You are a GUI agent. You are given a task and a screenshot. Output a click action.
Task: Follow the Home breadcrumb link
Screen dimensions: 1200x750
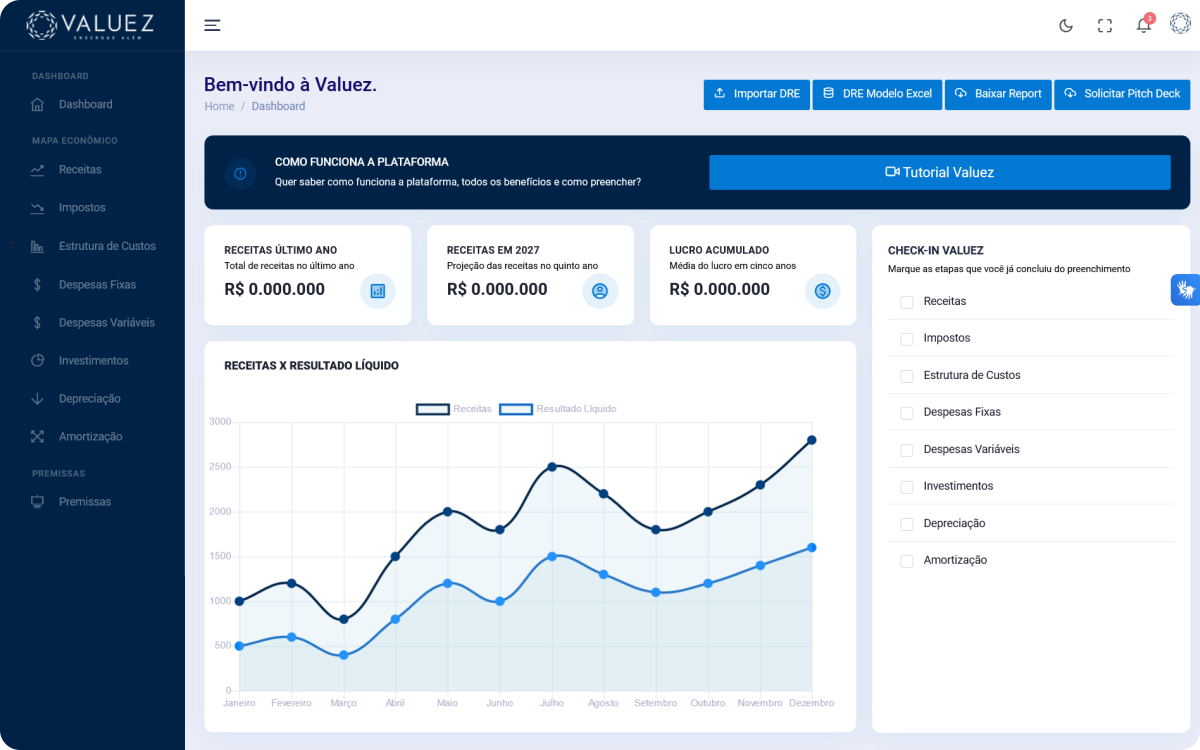coord(219,106)
